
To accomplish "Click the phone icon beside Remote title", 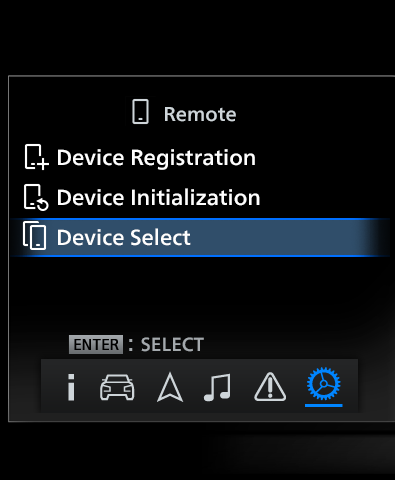I will 140,112.
